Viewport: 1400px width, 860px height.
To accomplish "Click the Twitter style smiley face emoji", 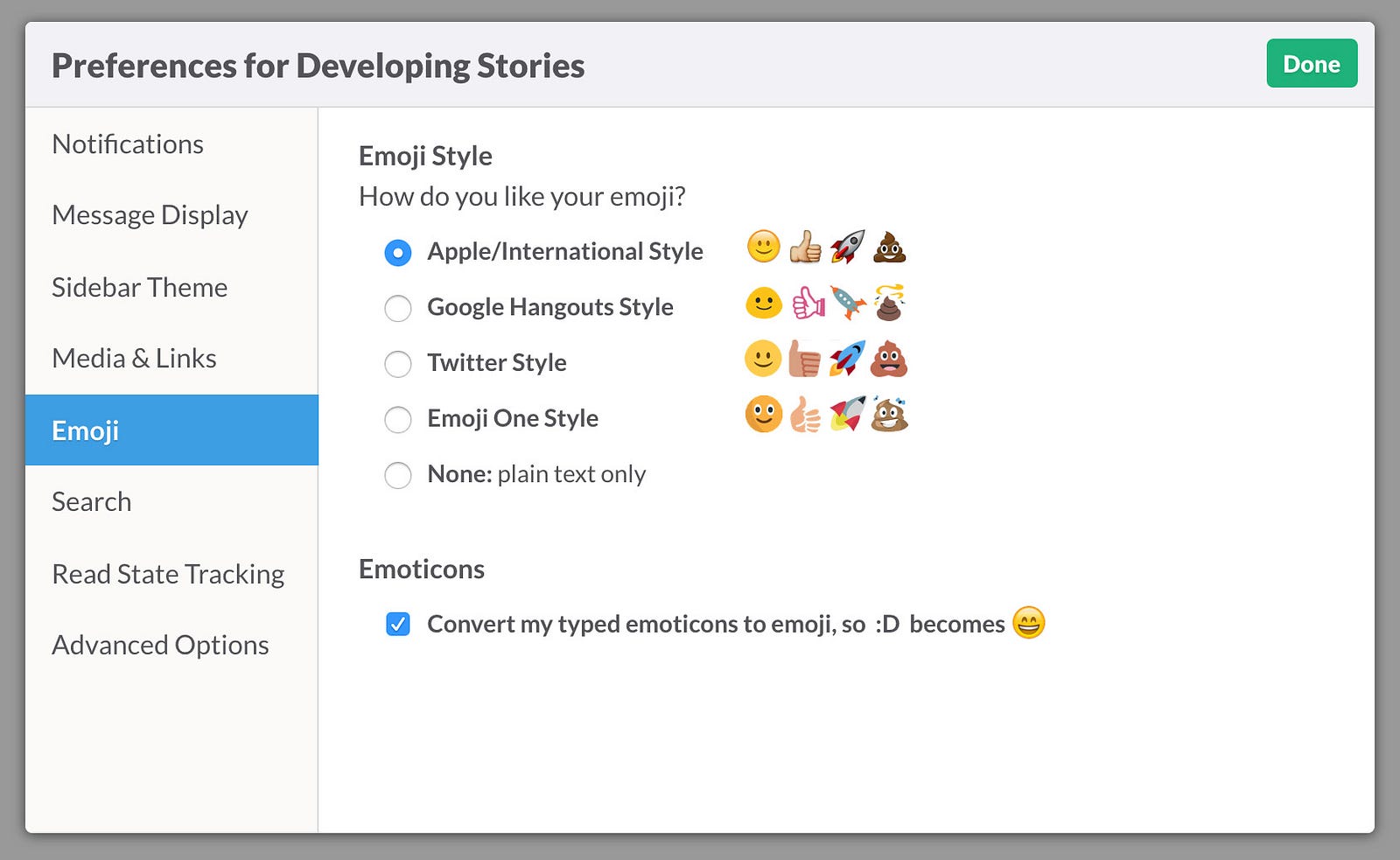I will 763,359.
